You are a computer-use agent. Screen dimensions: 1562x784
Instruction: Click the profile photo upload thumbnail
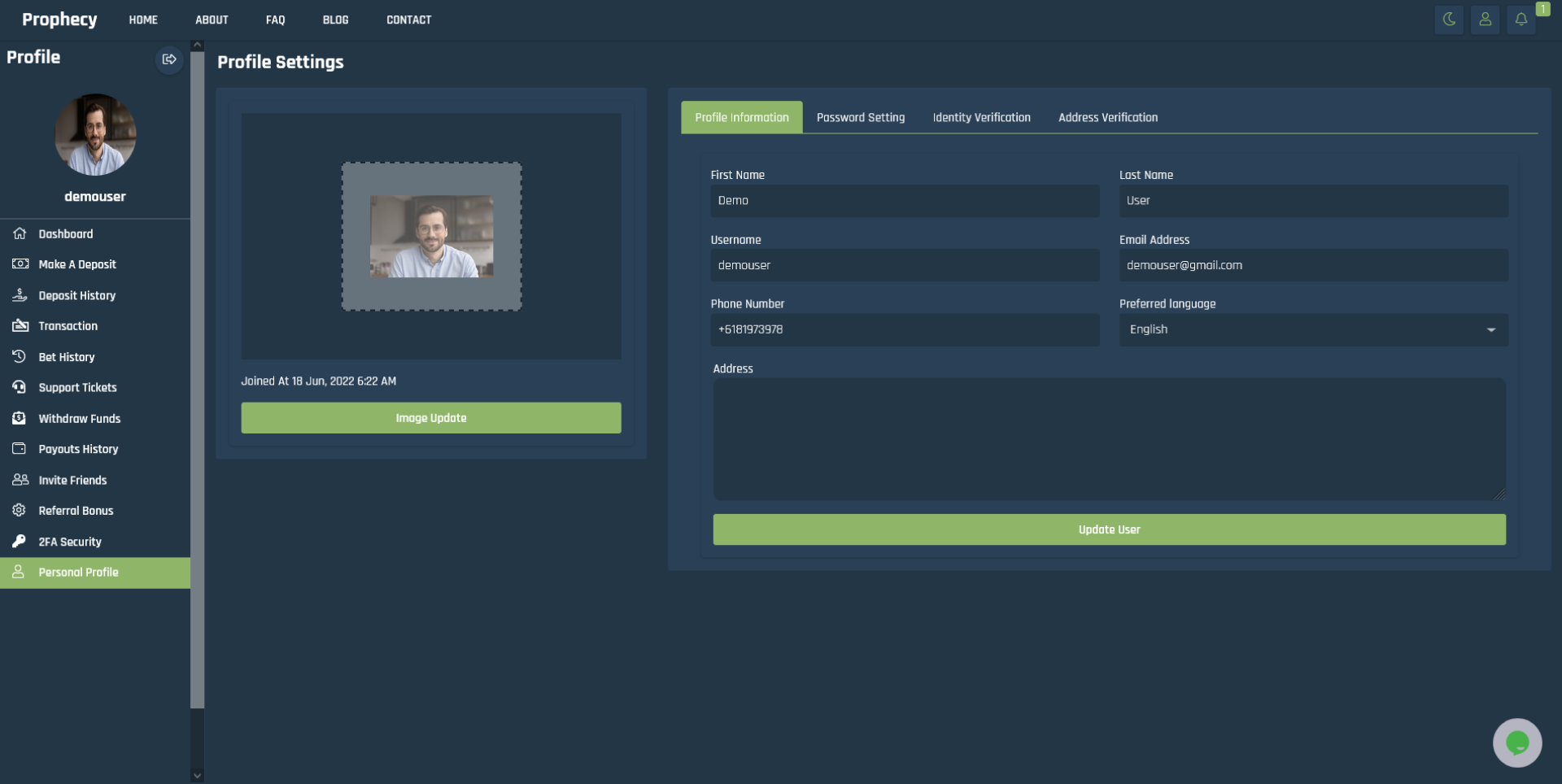(431, 236)
